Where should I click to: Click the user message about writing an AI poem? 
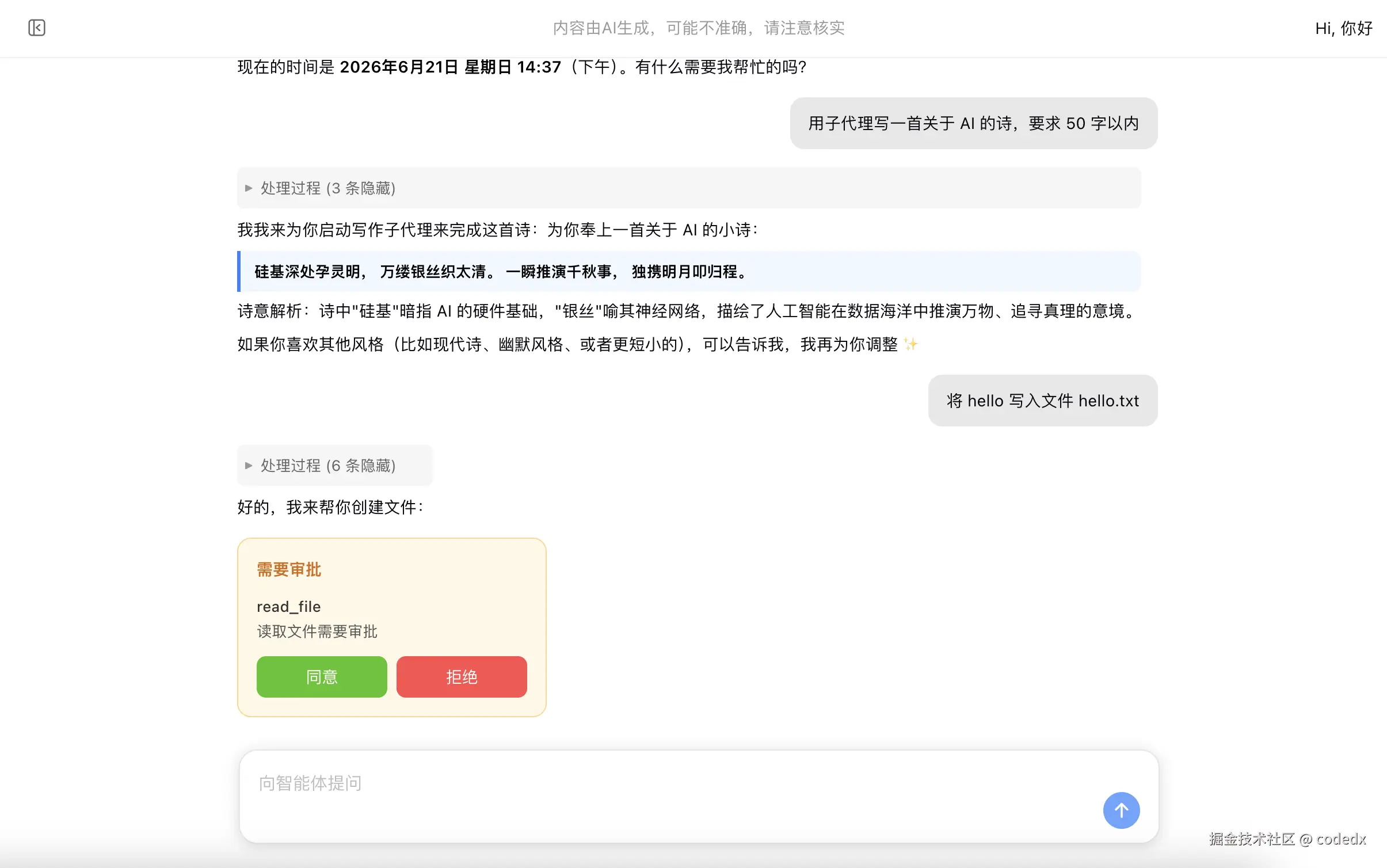pyautogui.click(x=974, y=123)
